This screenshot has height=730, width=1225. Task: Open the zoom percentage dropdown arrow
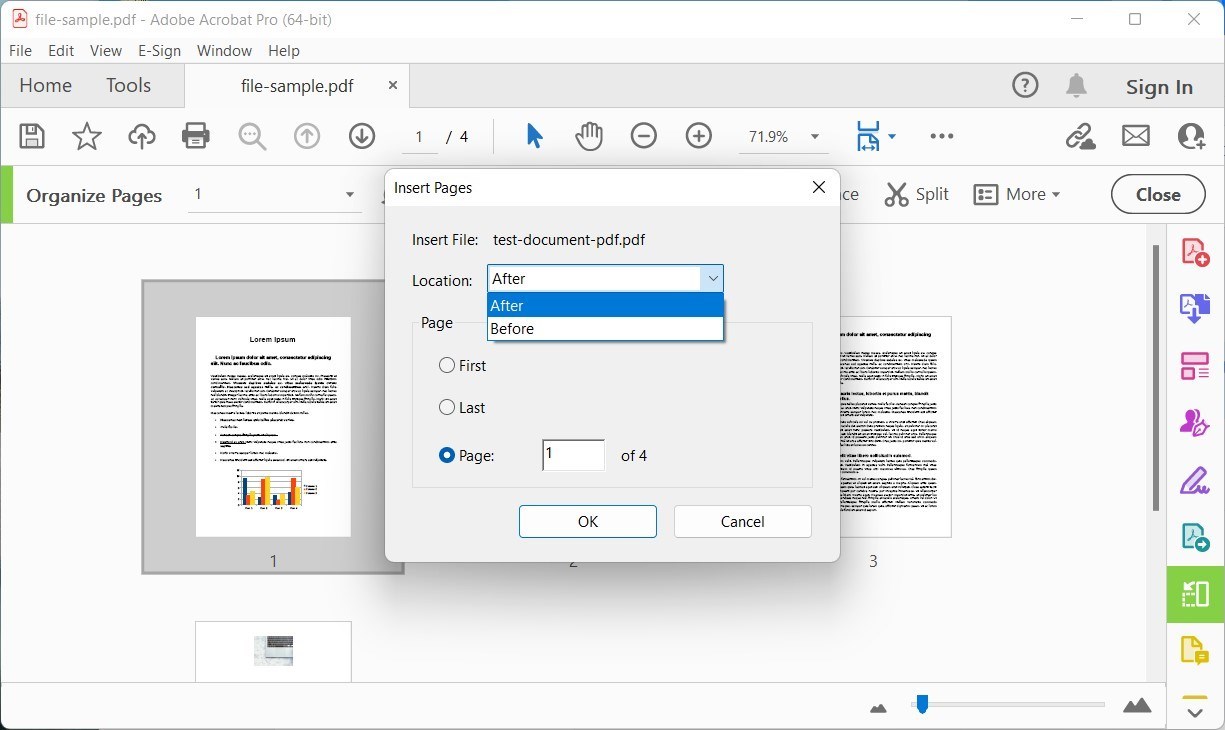click(x=815, y=137)
